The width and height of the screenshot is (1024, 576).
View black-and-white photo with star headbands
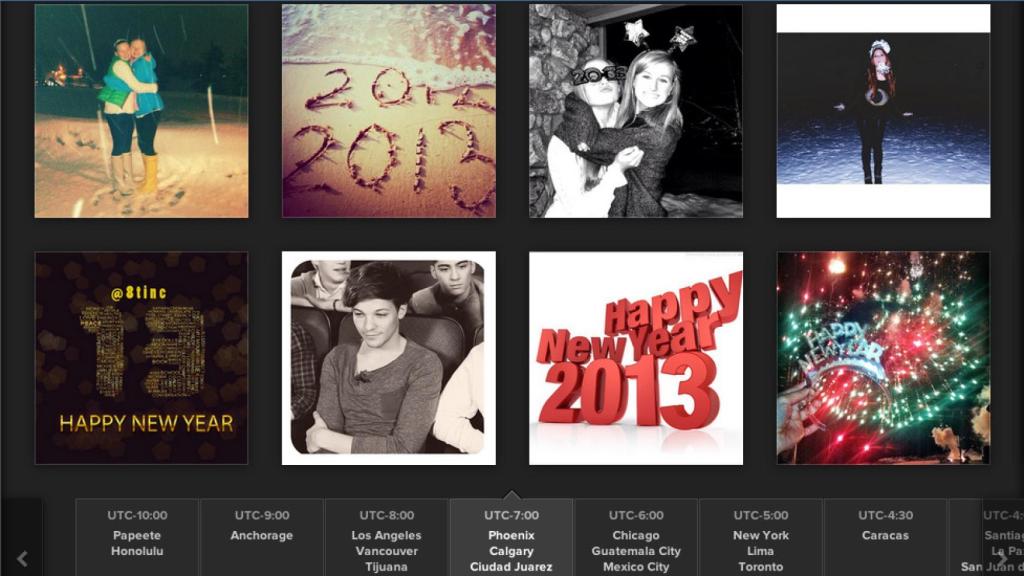coord(636,111)
